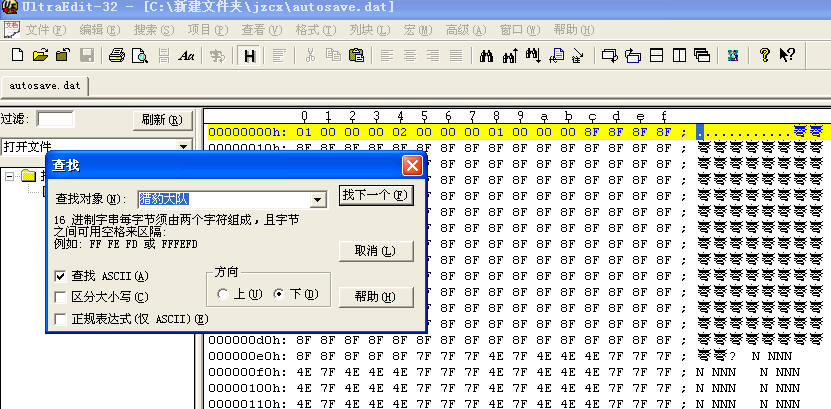
Task: Open a file using the folder icon
Action: point(40,55)
